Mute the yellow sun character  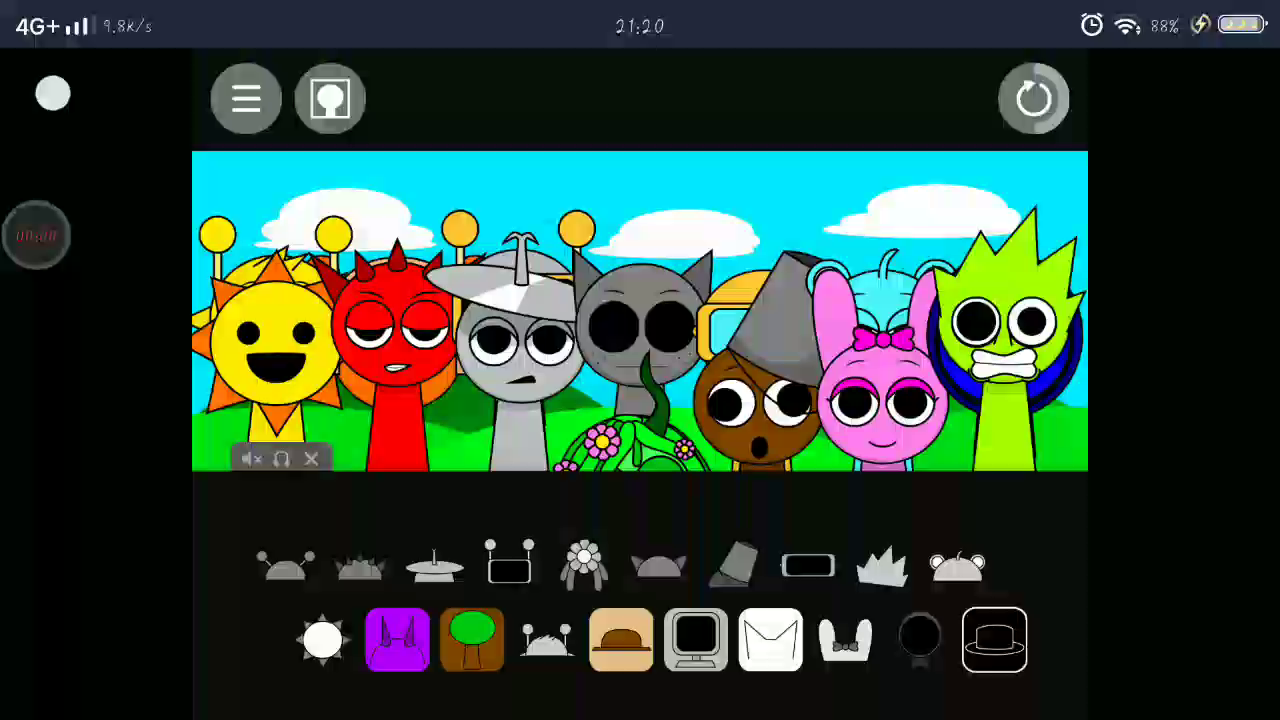click(252, 459)
